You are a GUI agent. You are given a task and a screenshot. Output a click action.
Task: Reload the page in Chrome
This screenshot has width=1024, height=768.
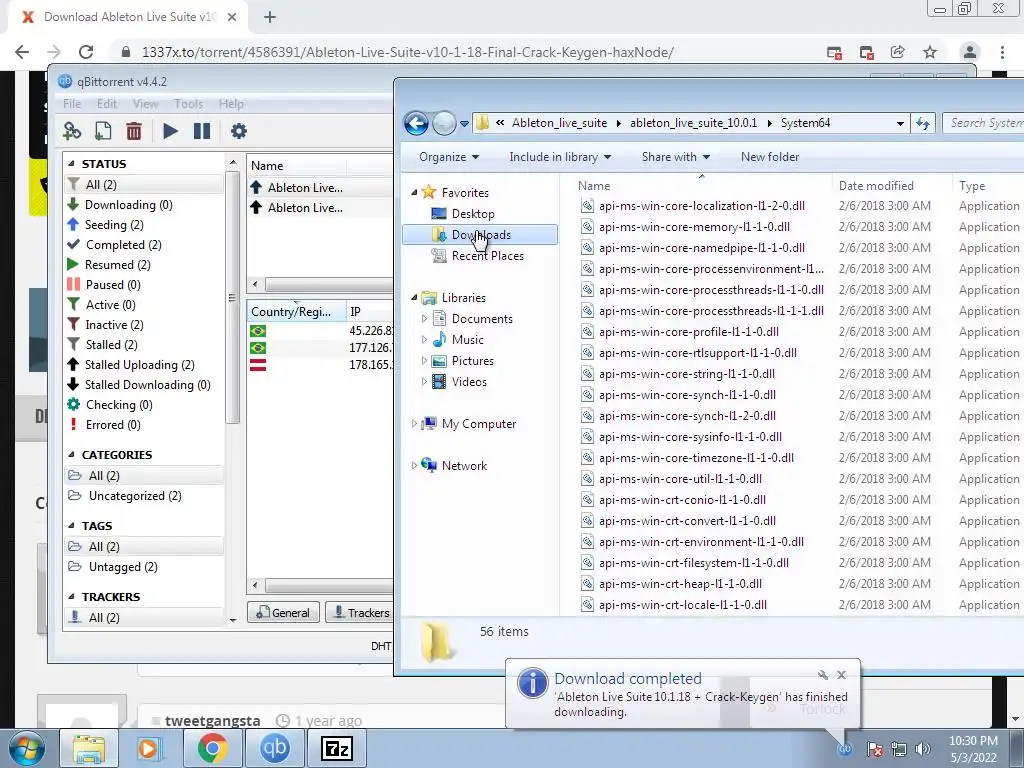(x=86, y=52)
